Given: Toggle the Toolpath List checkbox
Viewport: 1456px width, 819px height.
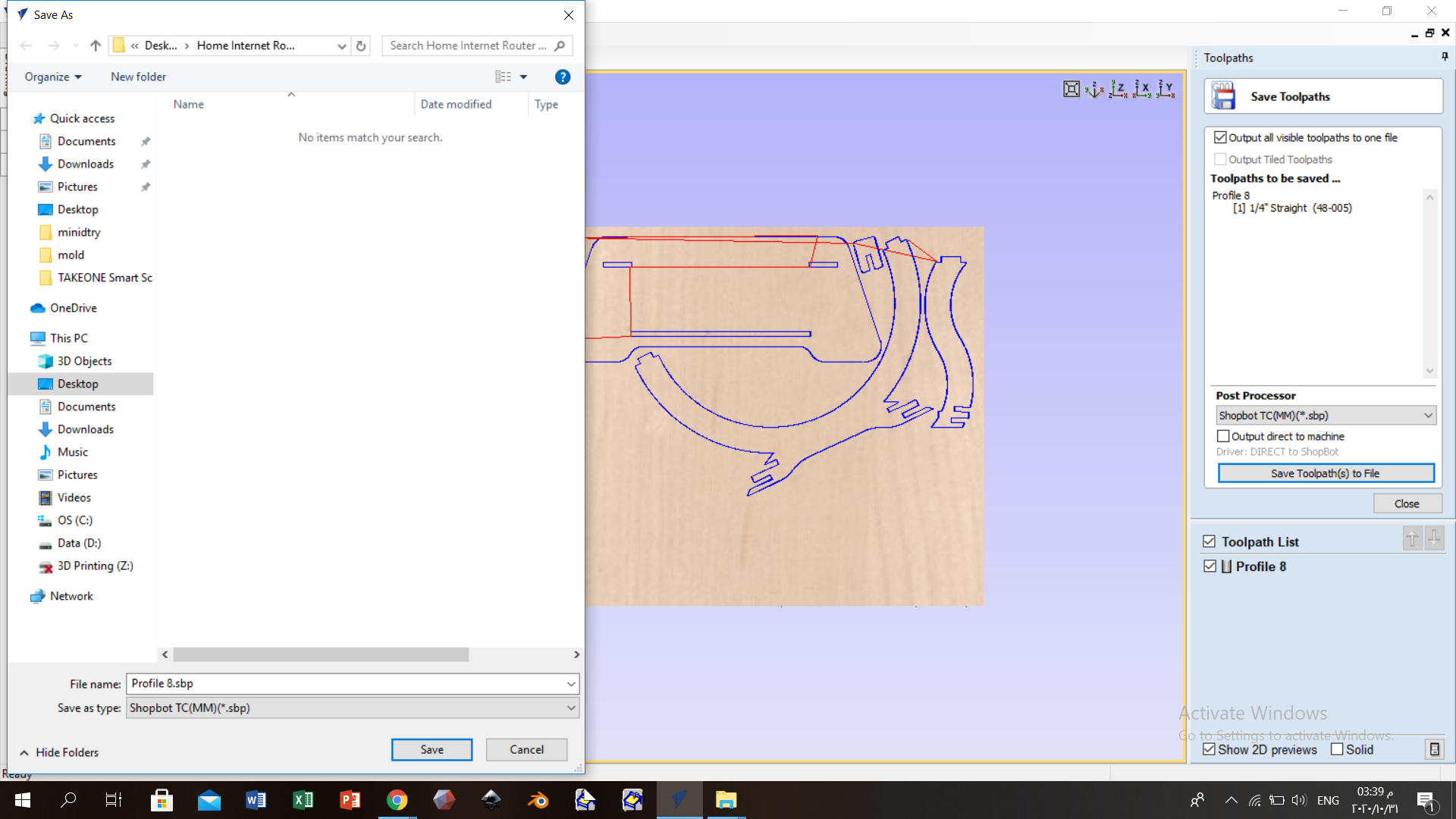Looking at the screenshot, I should pyautogui.click(x=1210, y=541).
